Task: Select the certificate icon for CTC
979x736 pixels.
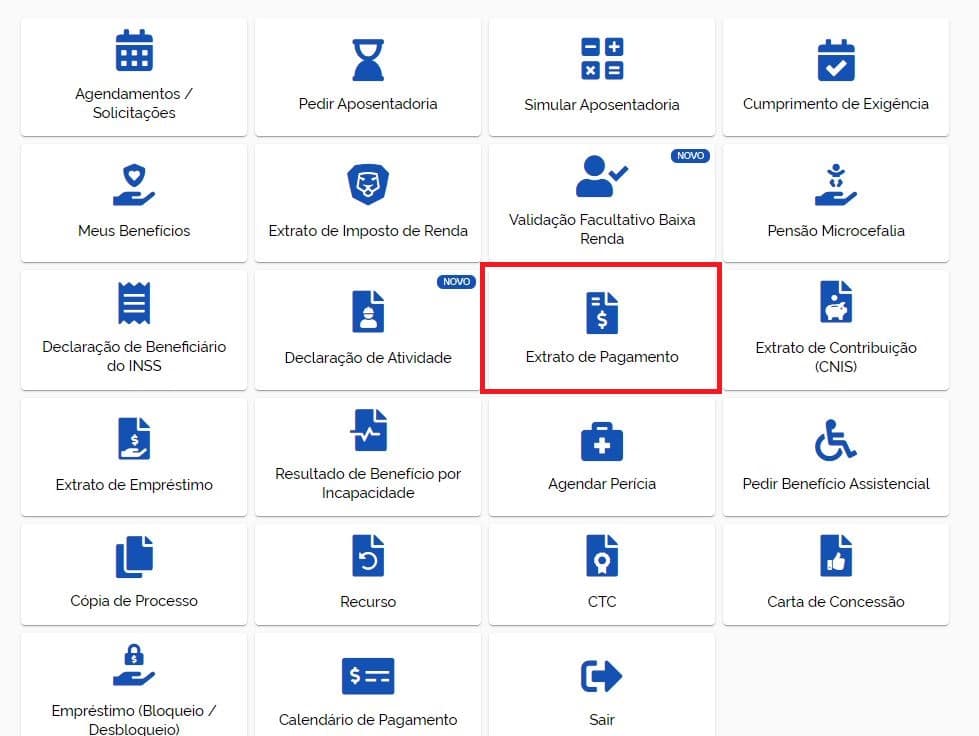Action: (602, 555)
